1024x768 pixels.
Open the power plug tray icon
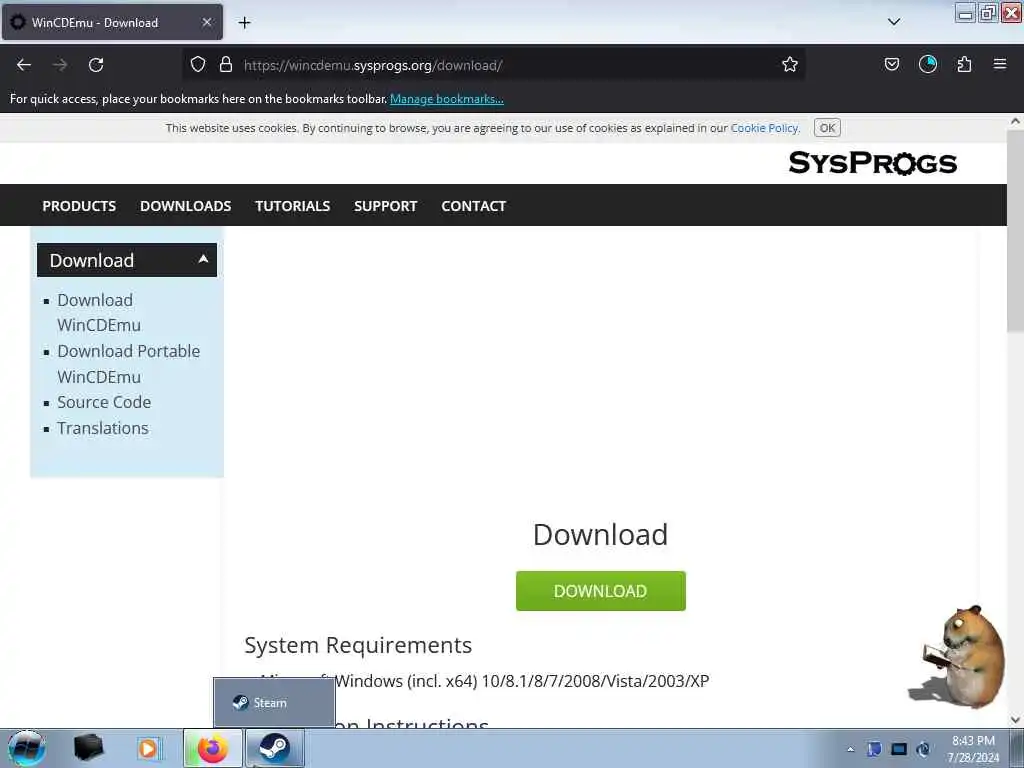923,749
